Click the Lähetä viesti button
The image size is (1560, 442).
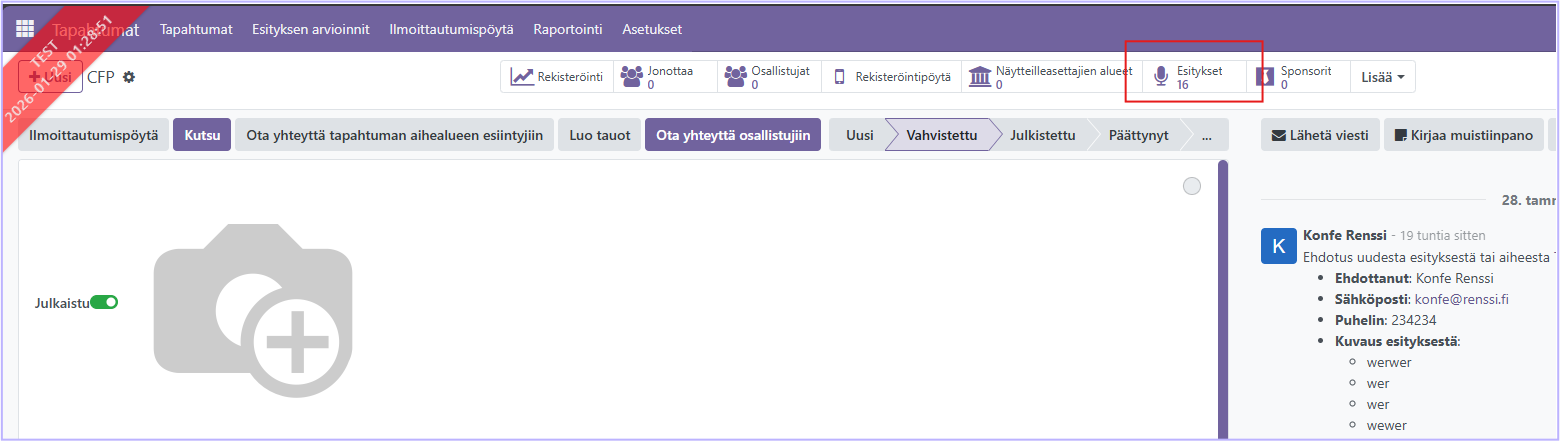pyautogui.click(x=1320, y=135)
